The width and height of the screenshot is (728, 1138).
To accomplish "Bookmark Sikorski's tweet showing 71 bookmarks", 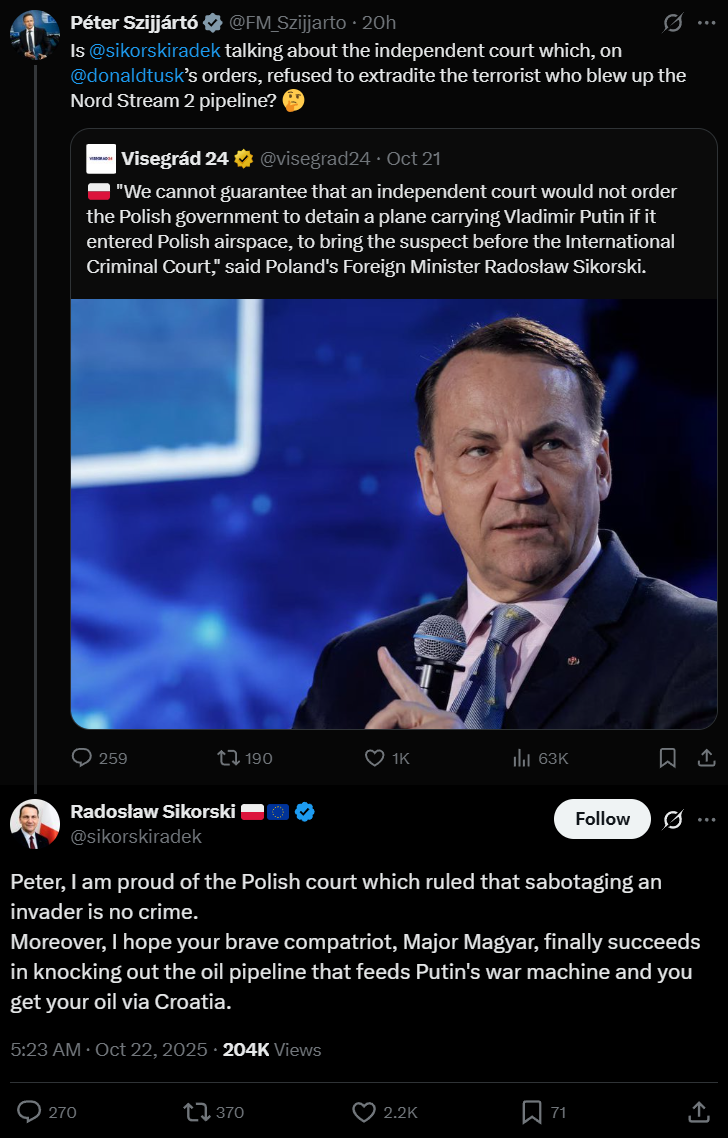I will (x=532, y=1112).
